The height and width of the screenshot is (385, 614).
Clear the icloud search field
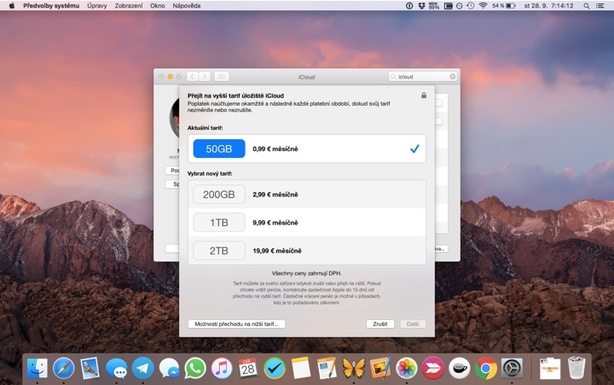453,76
